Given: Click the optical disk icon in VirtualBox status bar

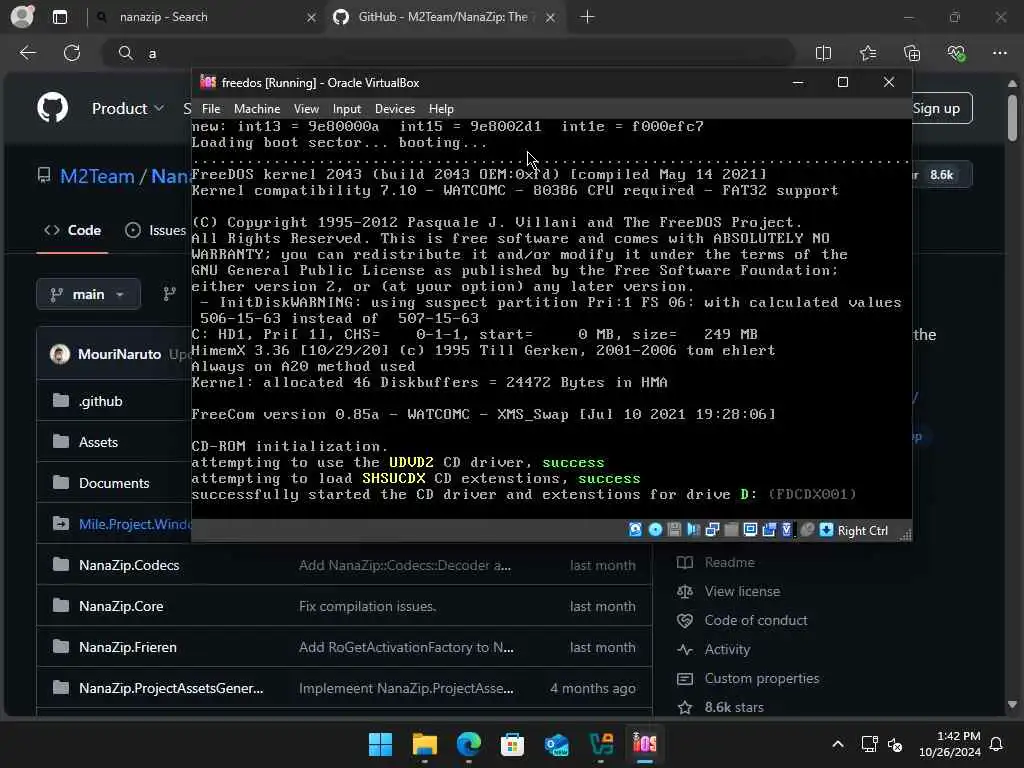Looking at the screenshot, I should click(655, 530).
